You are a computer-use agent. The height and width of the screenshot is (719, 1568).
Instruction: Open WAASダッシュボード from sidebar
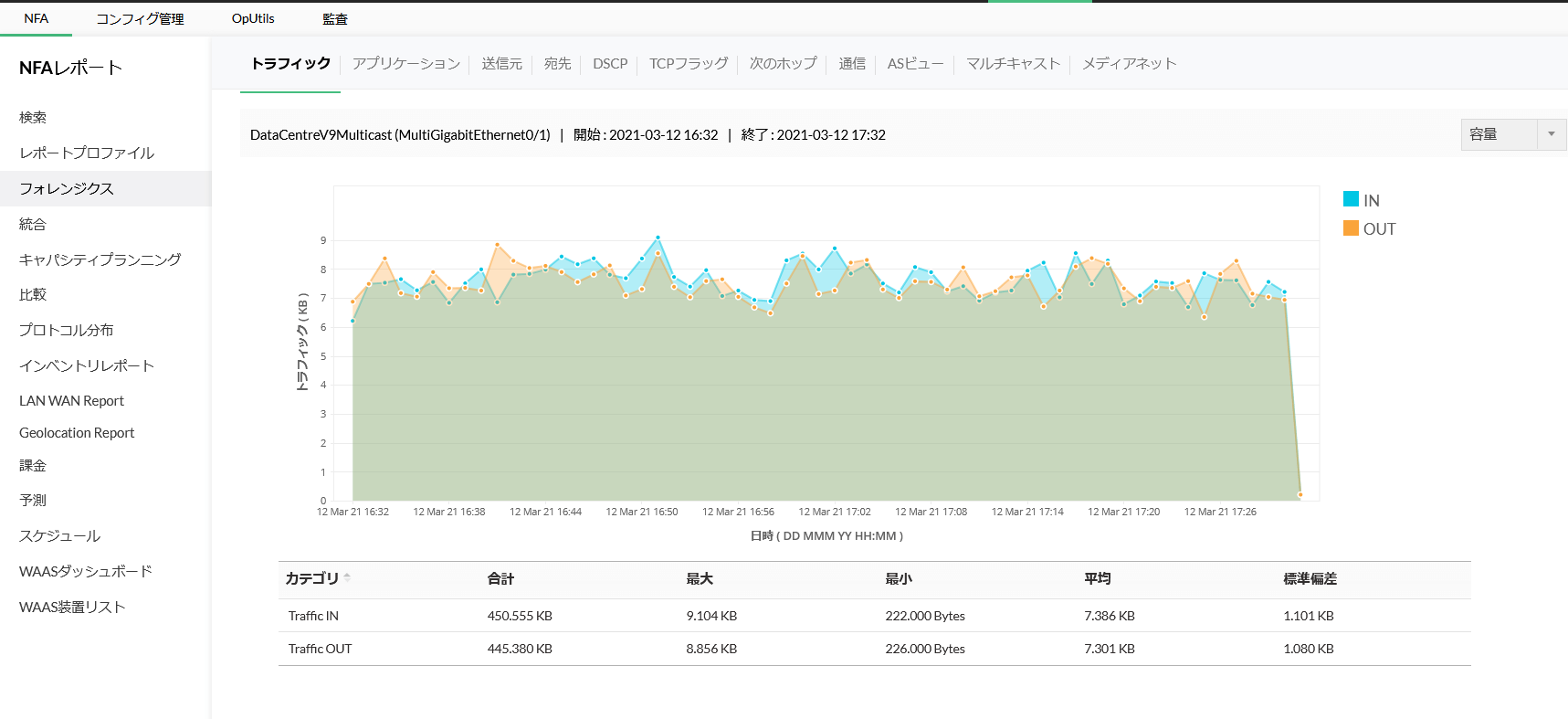coord(85,572)
